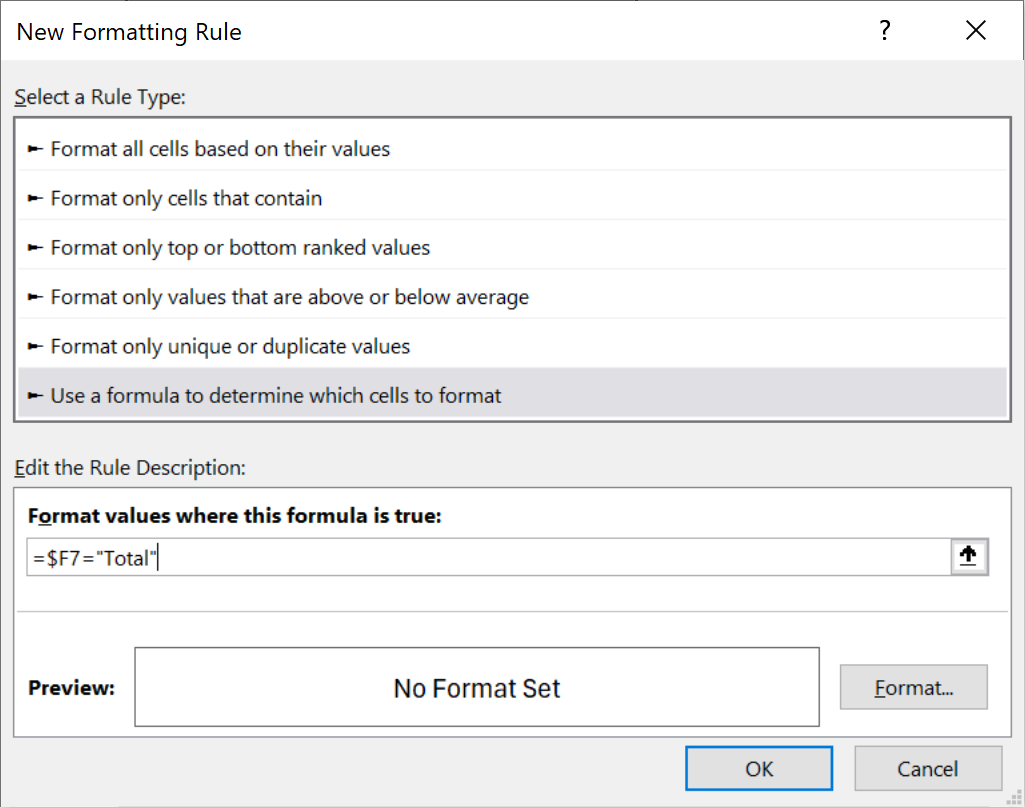This screenshot has height=808, width=1025.
Task: Select 'Format all cells based on their values'
Action: pyautogui.click(x=220, y=149)
